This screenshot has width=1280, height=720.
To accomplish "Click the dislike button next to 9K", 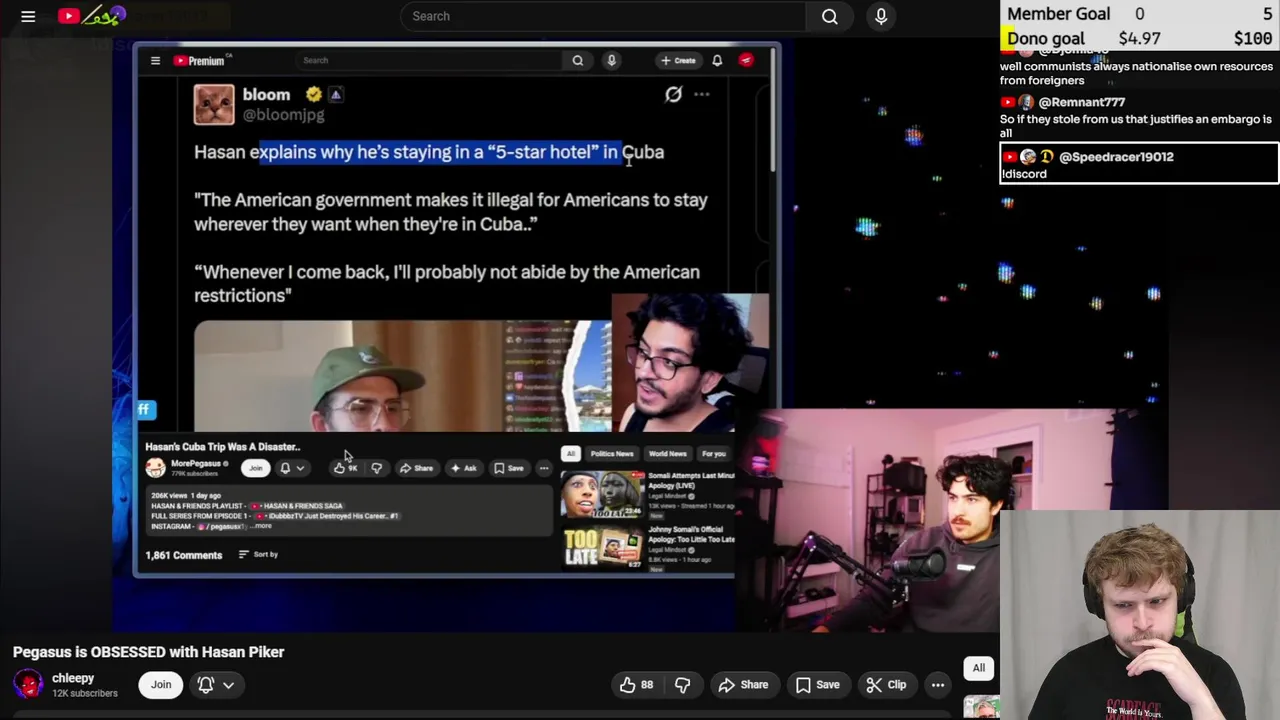I will [377, 468].
